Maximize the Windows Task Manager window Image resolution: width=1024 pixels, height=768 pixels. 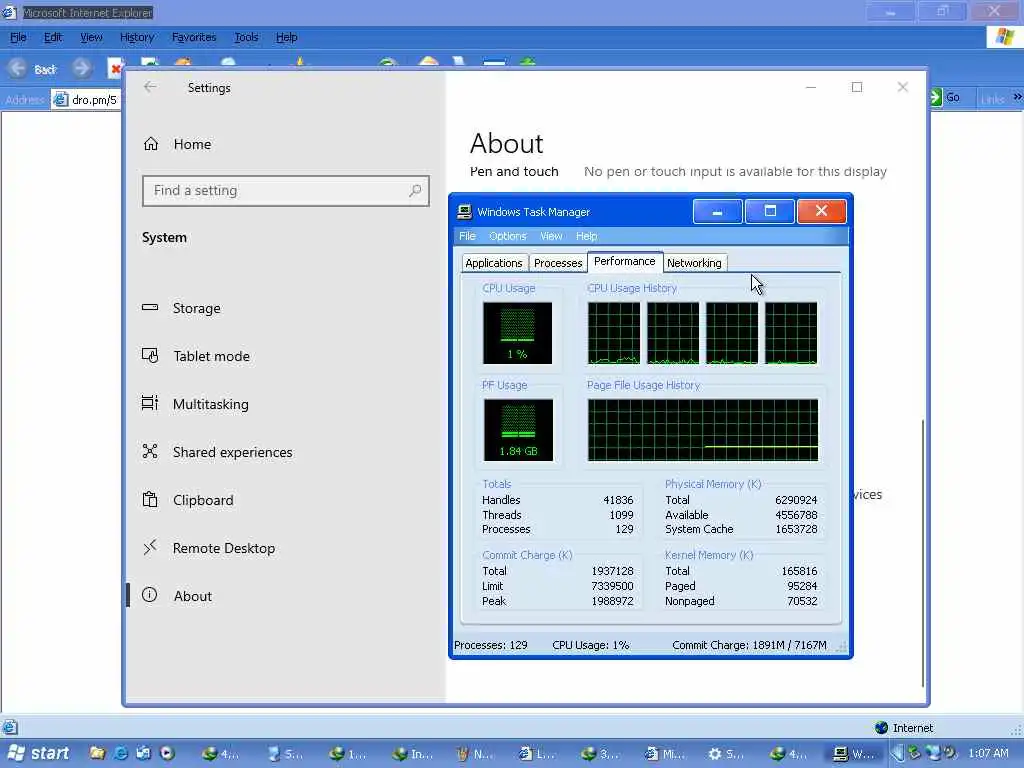coord(770,212)
